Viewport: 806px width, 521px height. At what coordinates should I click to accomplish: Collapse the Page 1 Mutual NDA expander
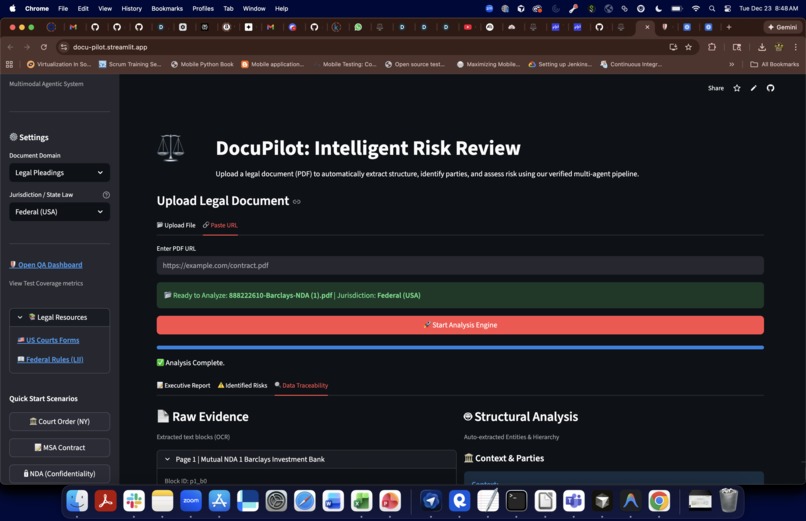pyautogui.click(x=306, y=459)
